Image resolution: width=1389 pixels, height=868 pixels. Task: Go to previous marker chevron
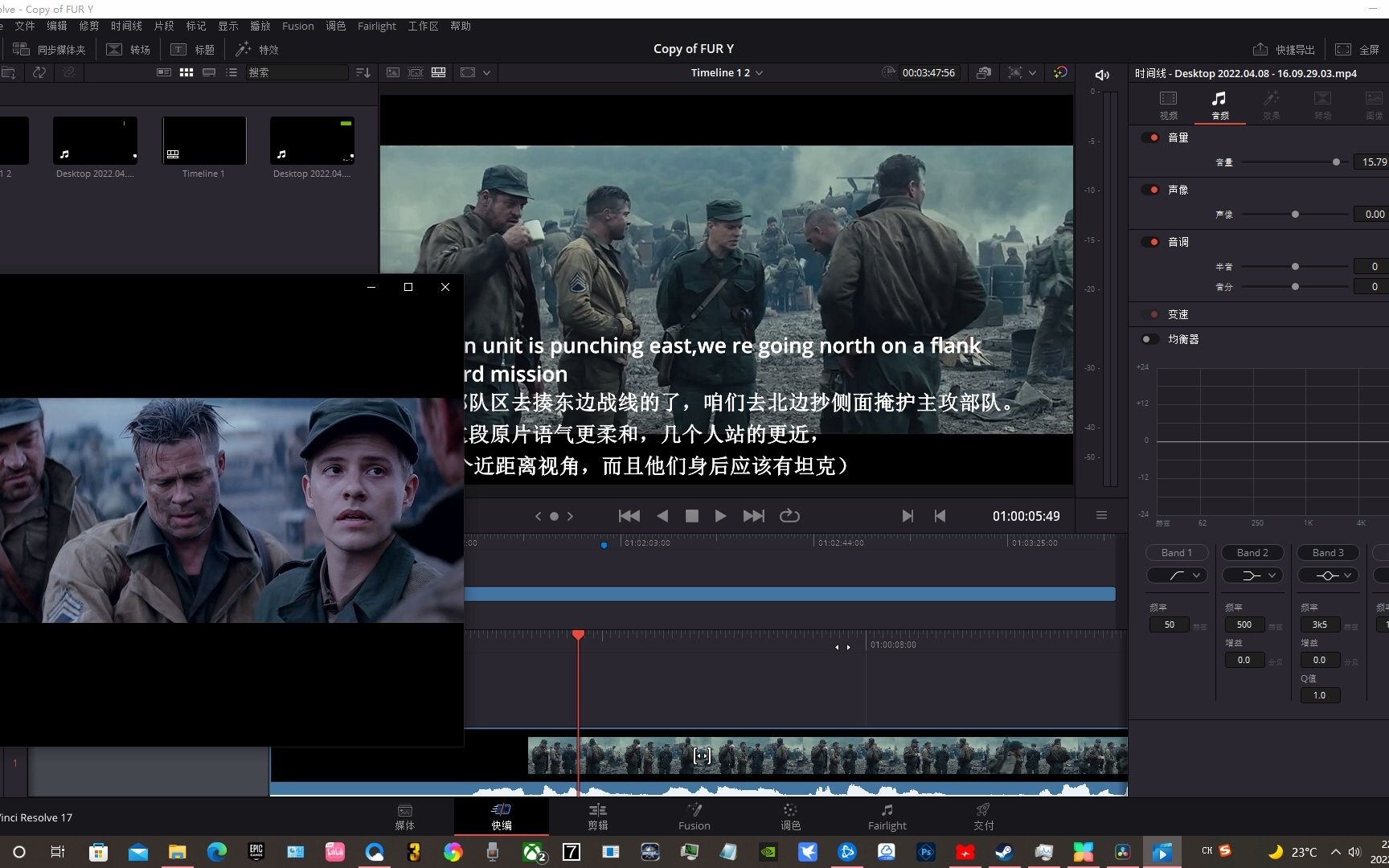[x=538, y=516]
